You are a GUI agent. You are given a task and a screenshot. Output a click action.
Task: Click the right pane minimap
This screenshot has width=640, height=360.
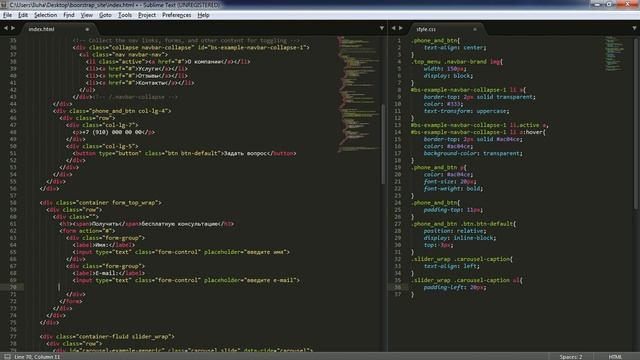click(614, 54)
